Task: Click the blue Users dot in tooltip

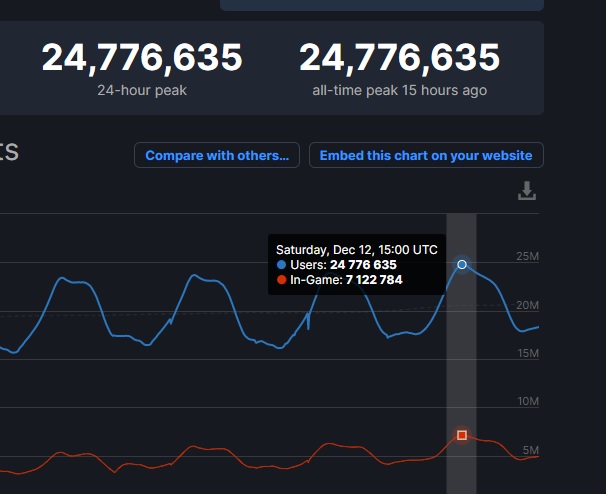Action: coord(282,265)
